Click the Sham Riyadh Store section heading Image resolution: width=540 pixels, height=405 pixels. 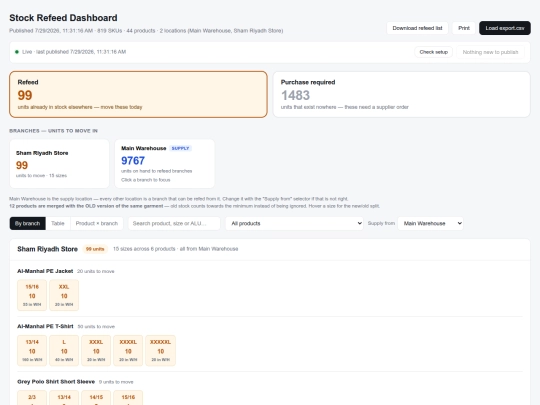[48, 249]
